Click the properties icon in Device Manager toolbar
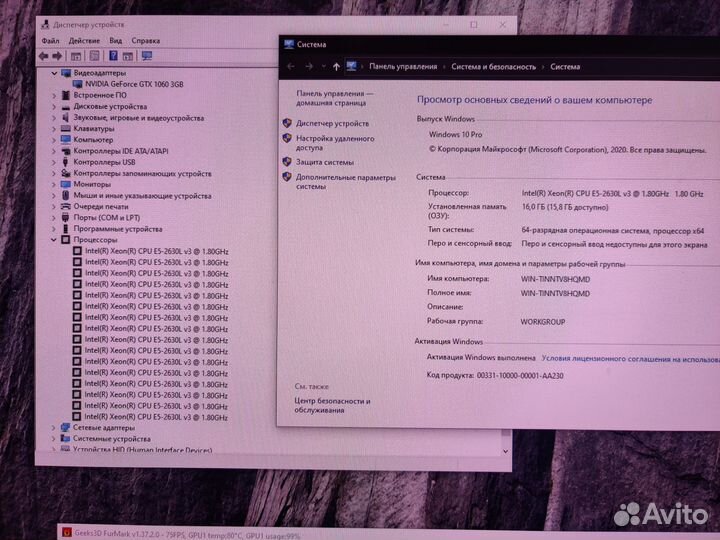This screenshot has height=540, width=720. coord(94,56)
